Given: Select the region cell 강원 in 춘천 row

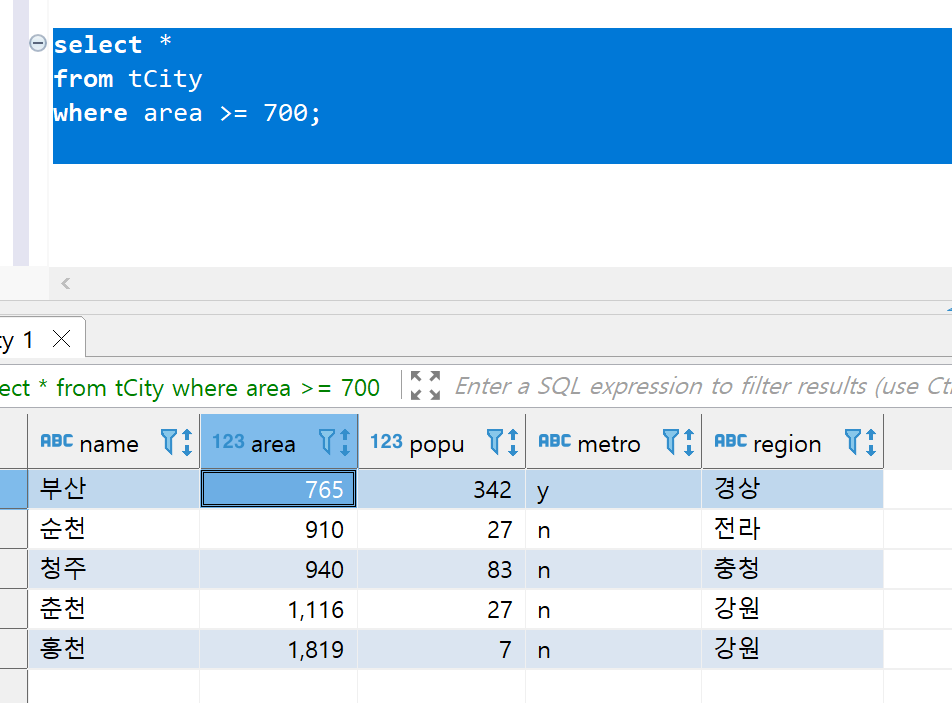Looking at the screenshot, I should point(792,609).
